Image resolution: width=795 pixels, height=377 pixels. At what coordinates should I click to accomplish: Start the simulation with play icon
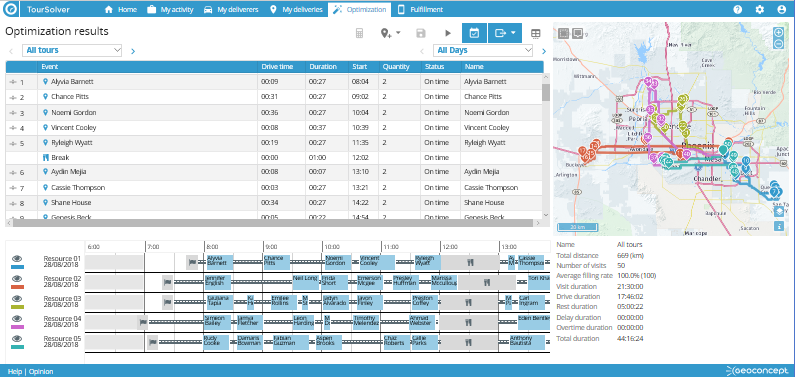[448, 33]
